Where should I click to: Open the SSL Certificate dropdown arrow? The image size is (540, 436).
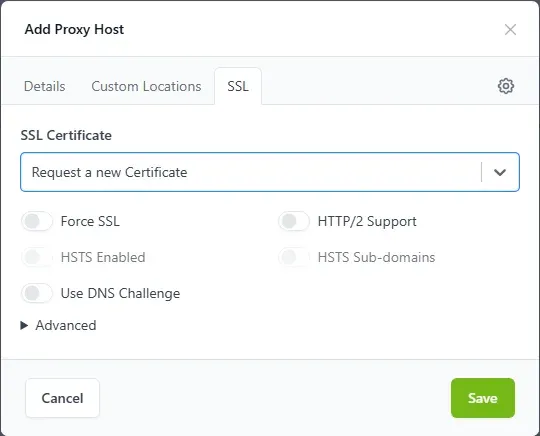tap(500, 172)
